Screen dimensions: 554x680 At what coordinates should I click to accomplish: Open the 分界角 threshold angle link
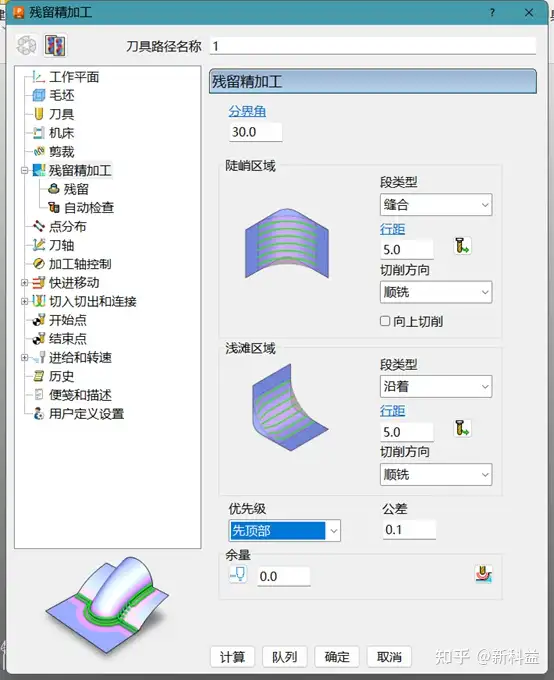247,111
